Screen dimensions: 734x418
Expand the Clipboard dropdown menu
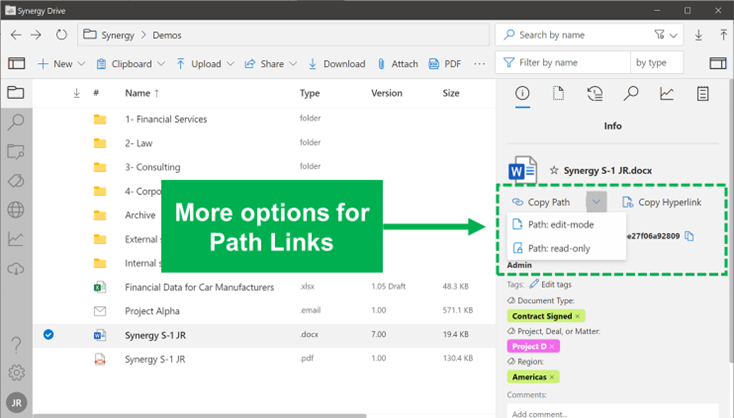(x=161, y=64)
